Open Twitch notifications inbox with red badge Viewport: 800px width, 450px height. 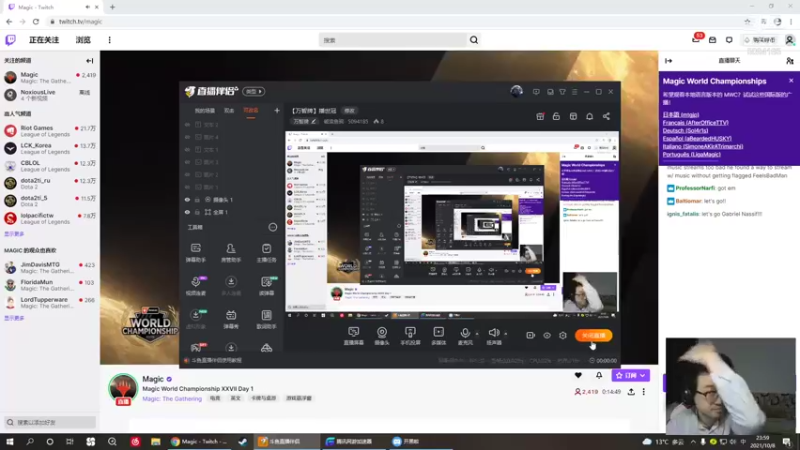point(696,39)
